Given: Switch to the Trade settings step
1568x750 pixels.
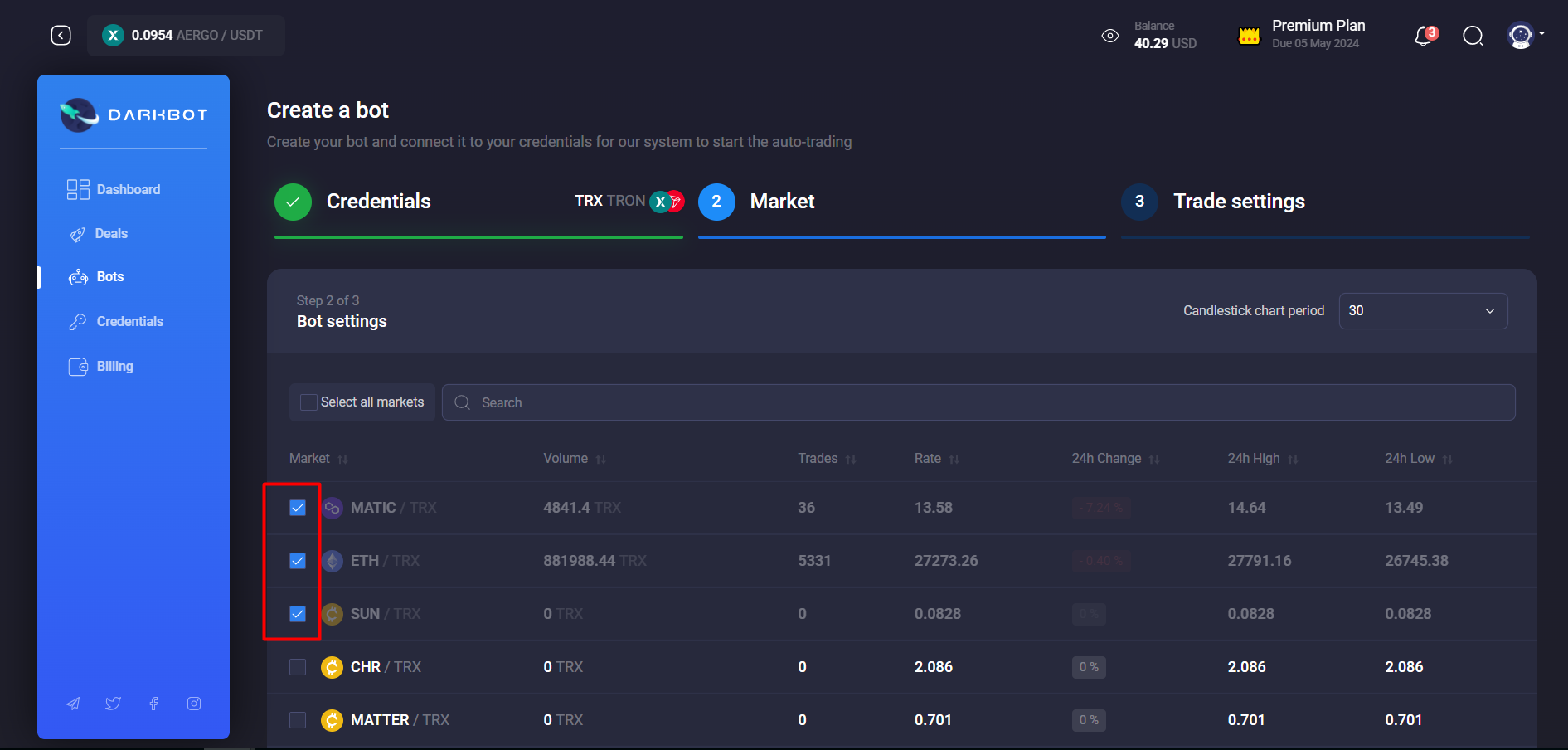Looking at the screenshot, I should click(x=1239, y=201).
